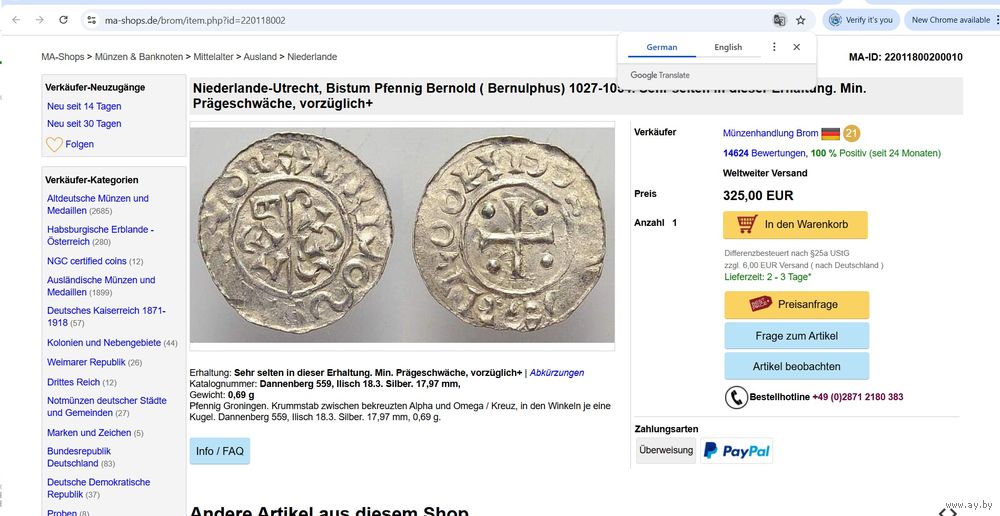Image resolution: width=1000 pixels, height=516 pixels.
Task: Click the browser back arrow
Action: point(15,20)
